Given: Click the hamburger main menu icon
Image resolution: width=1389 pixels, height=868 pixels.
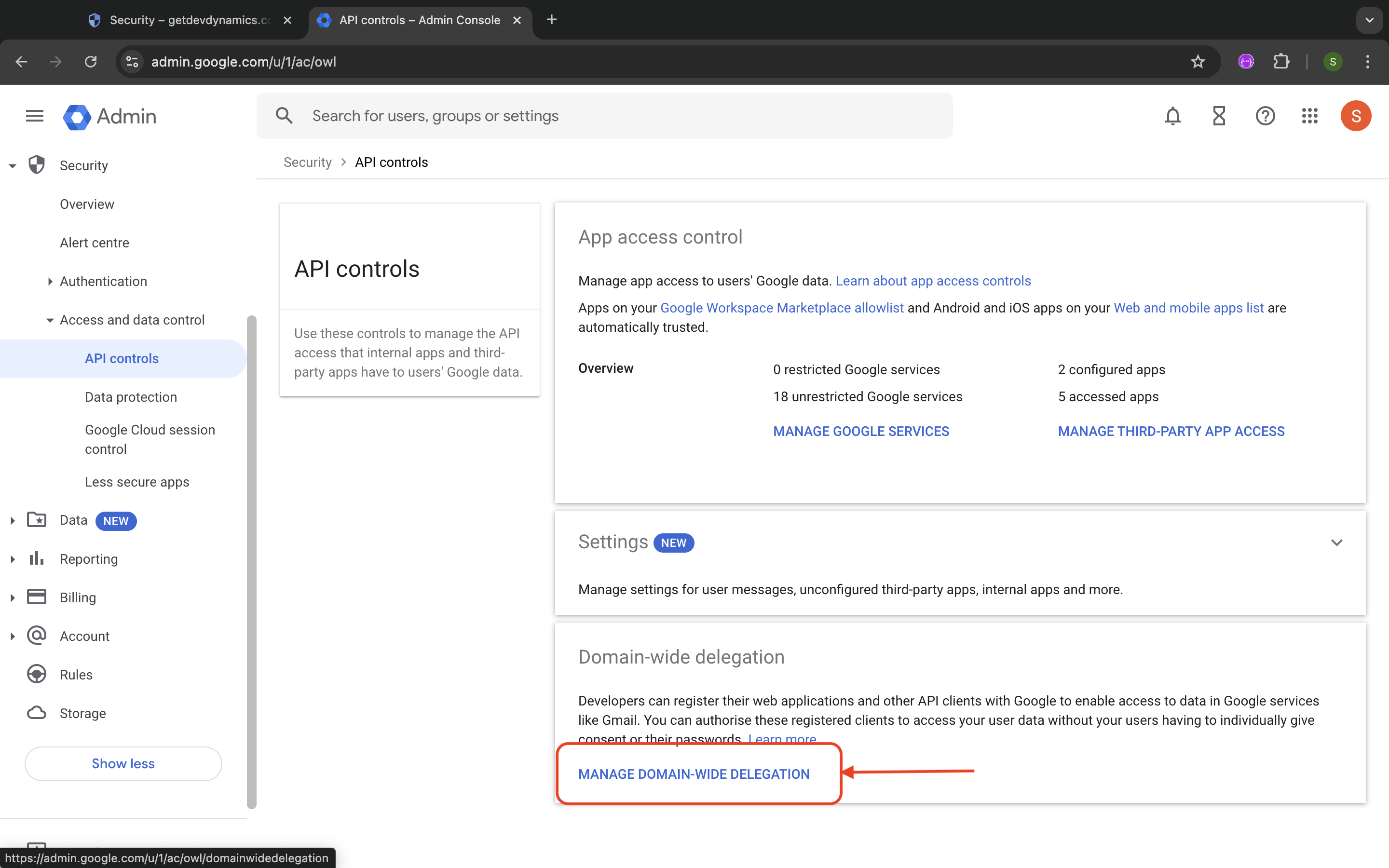Looking at the screenshot, I should (x=34, y=116).
